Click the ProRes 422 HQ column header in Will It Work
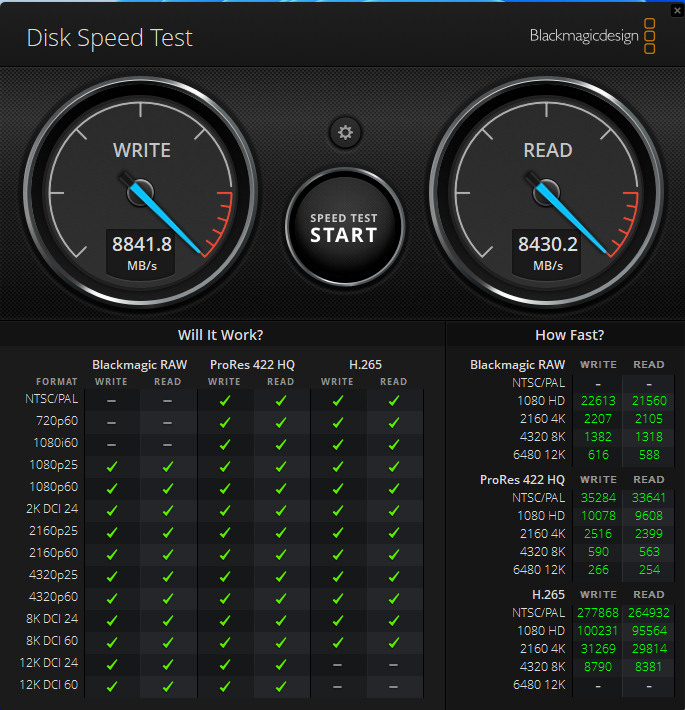Viewport: 685px width, 710px height. 252,365
